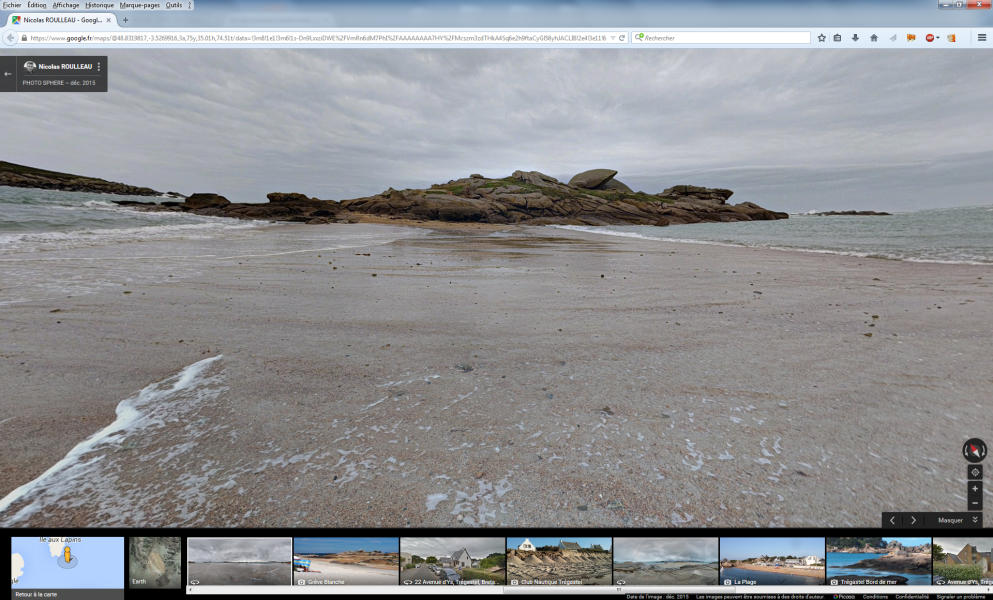Go to the browser home page icon

(x=874, y=38)
